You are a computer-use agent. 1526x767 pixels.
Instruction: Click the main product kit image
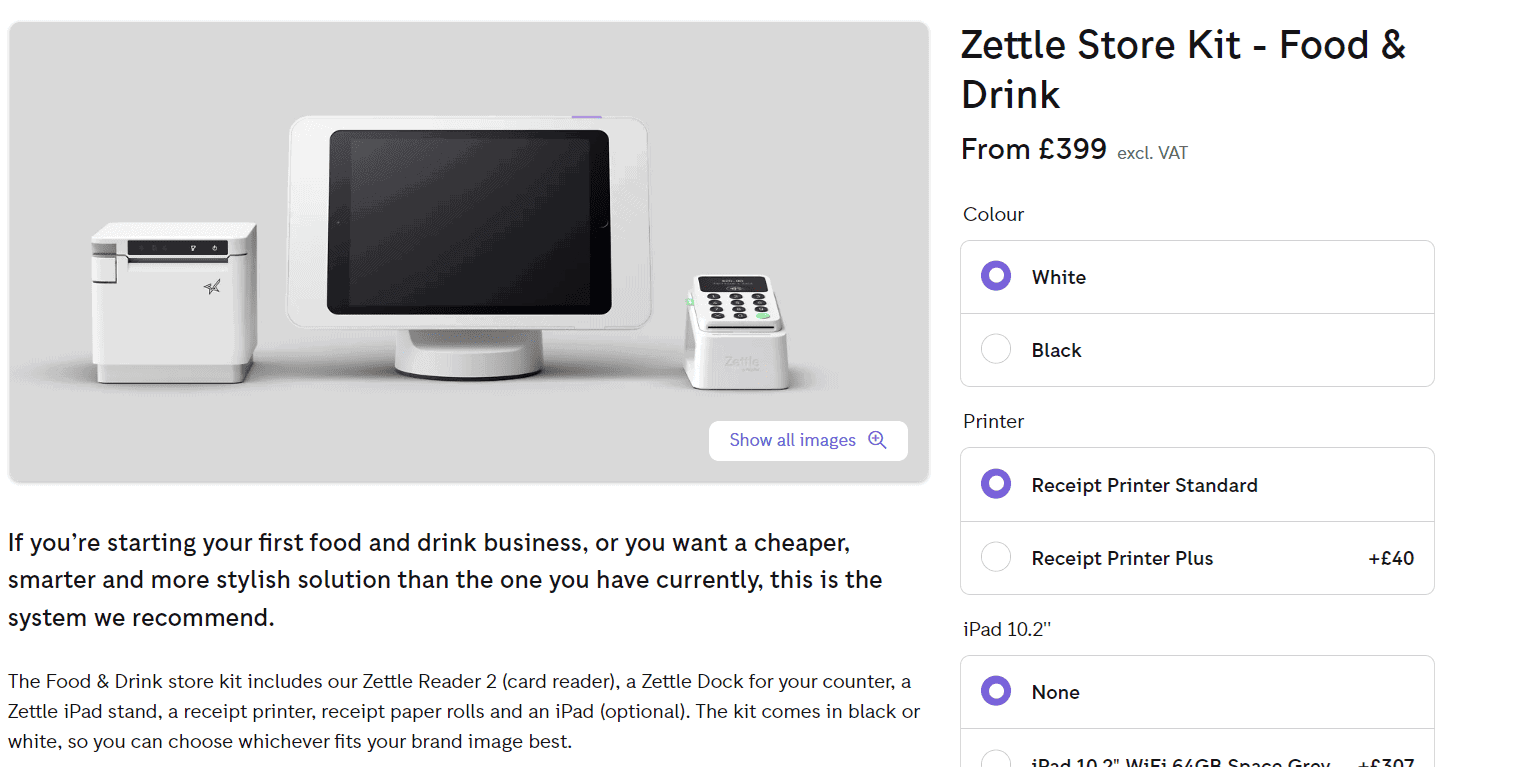tap(469, 250)
